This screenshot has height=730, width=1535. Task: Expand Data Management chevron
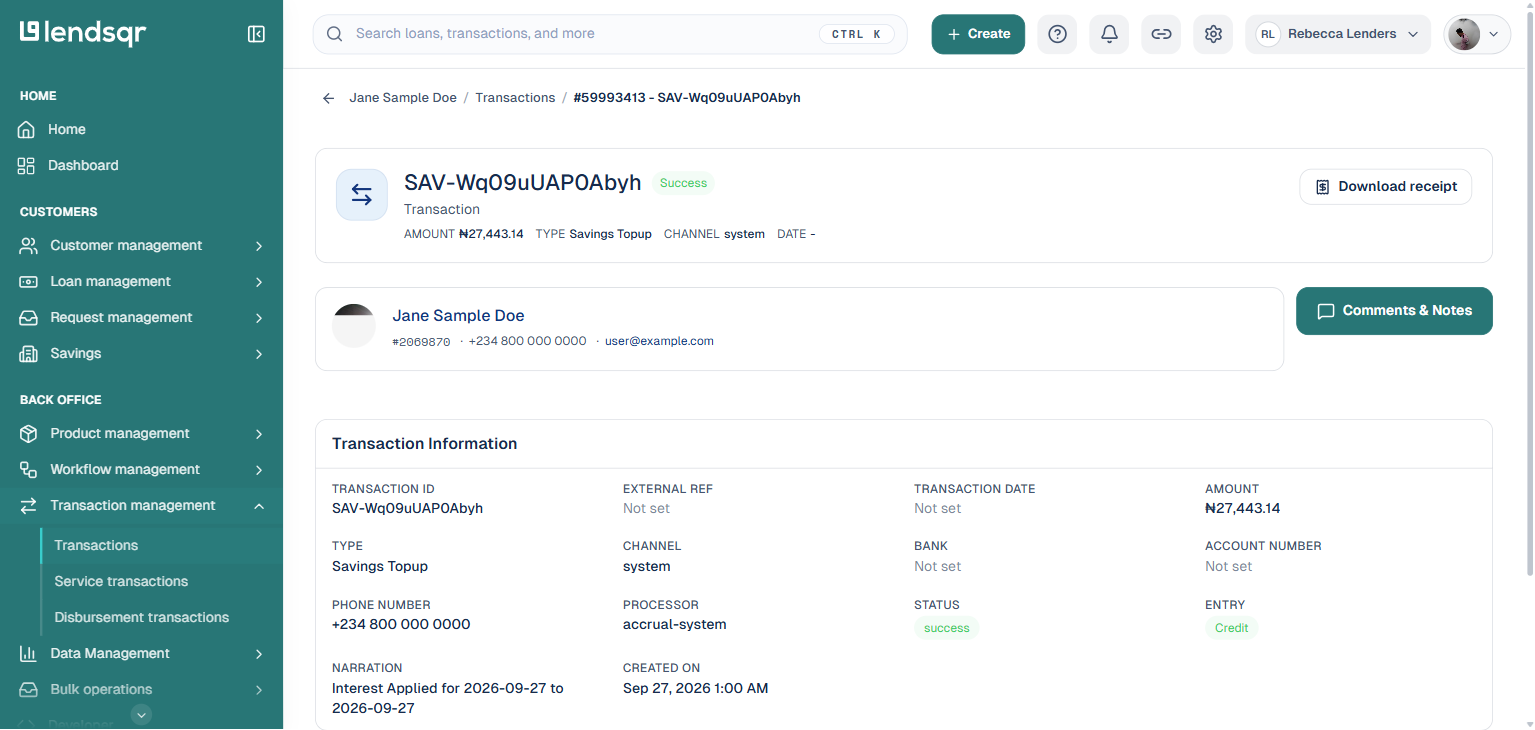(x=259, y=654)
